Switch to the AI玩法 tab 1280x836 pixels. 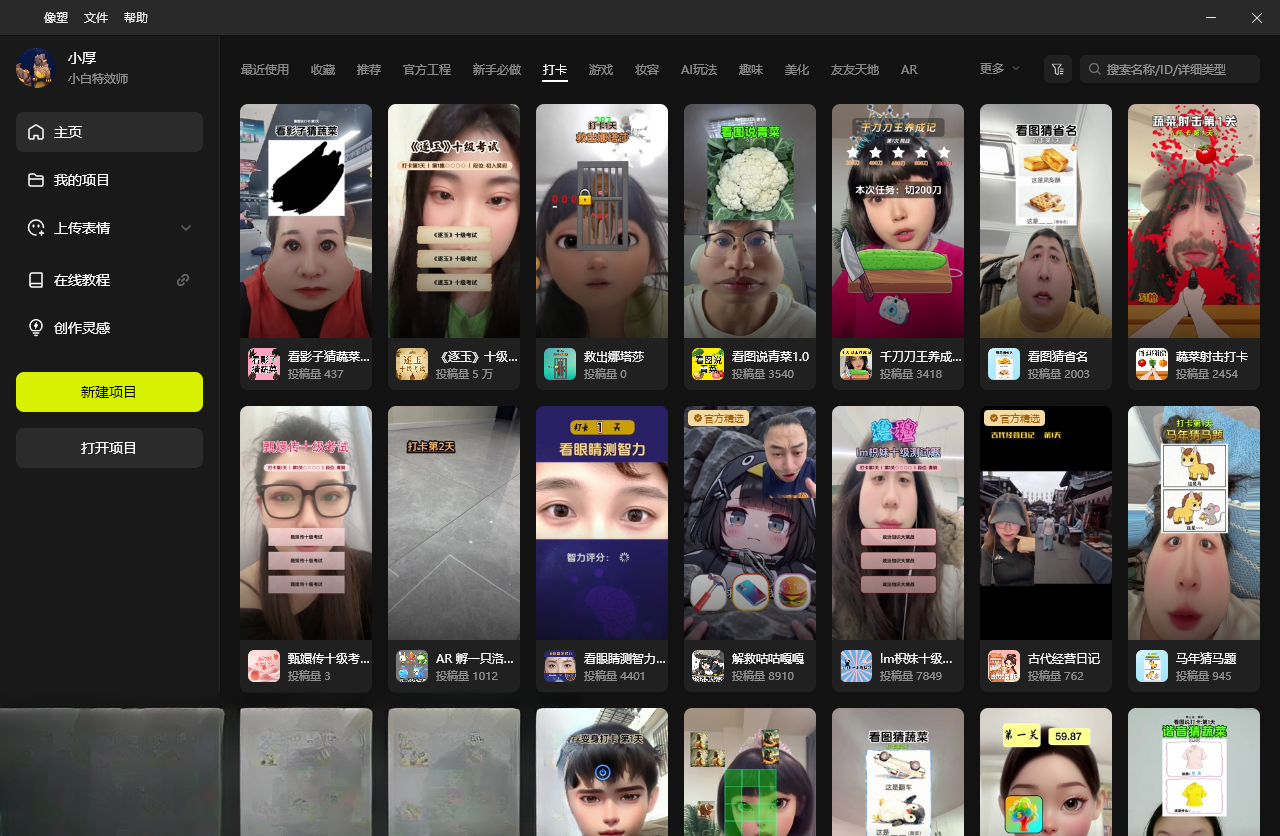point(699,70)
